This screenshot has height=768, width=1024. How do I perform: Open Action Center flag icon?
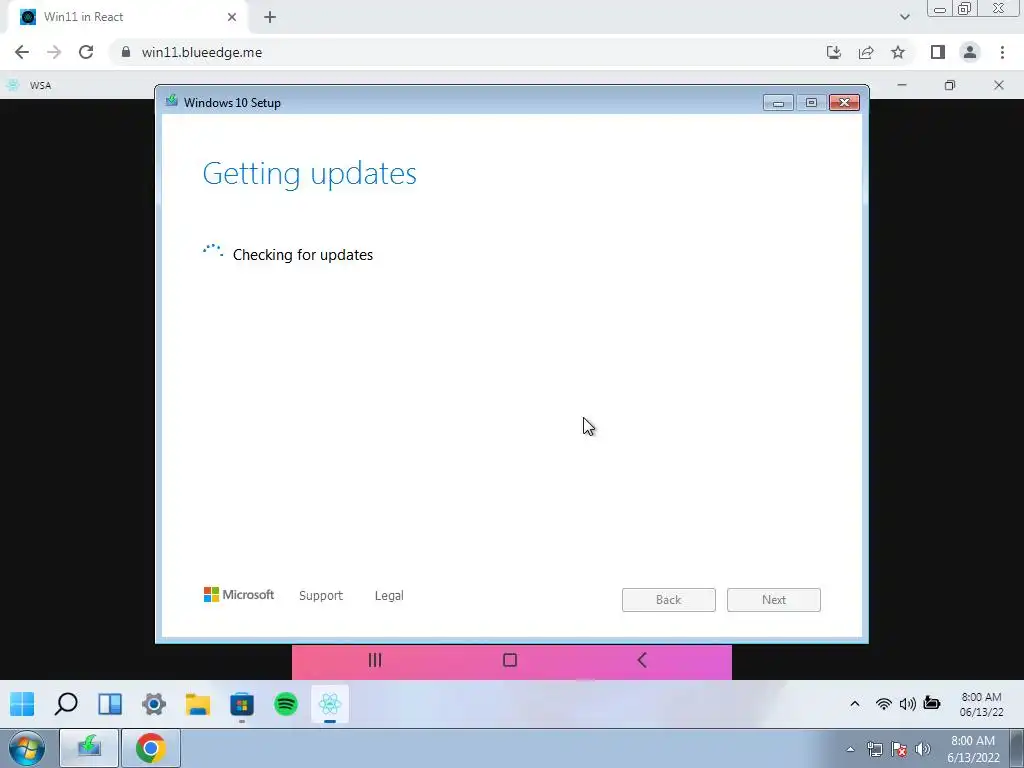(x=899, y=749)
